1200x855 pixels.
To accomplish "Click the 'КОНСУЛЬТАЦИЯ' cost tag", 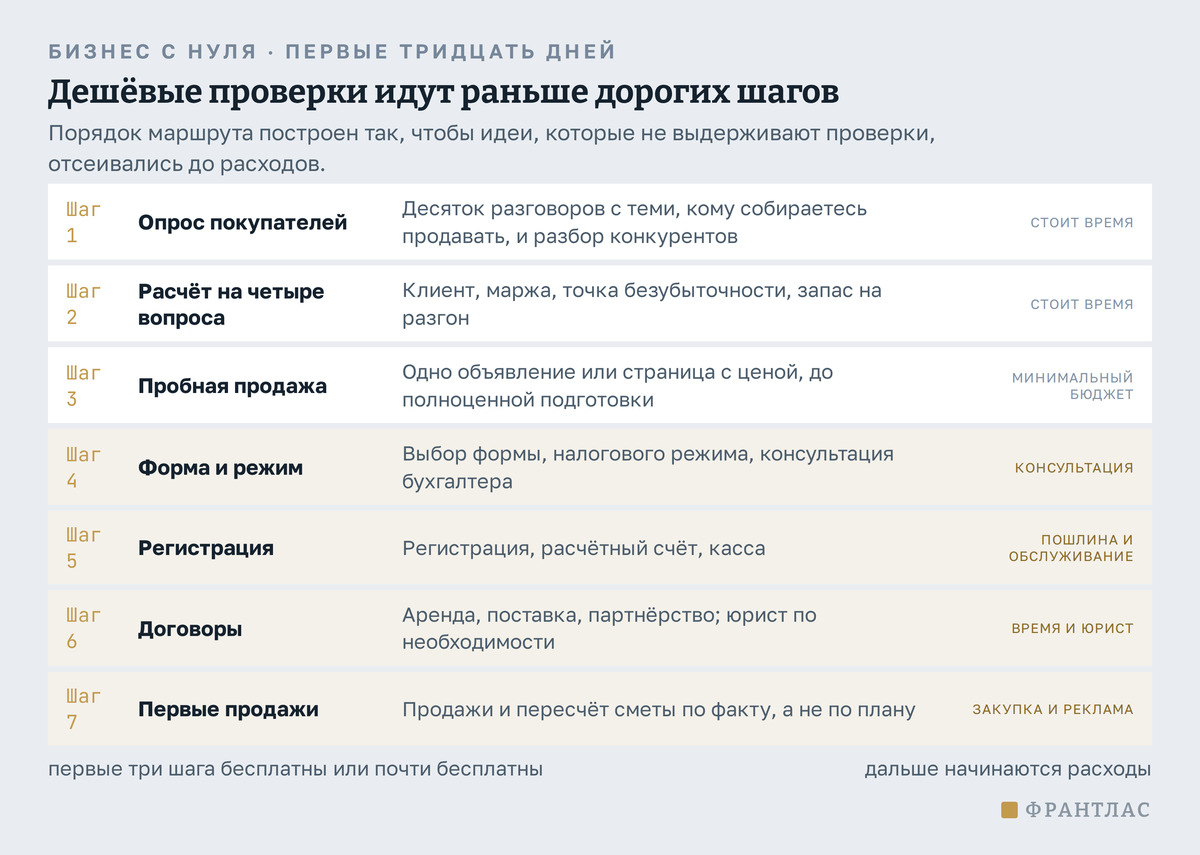I will (x=1074, y=468).
